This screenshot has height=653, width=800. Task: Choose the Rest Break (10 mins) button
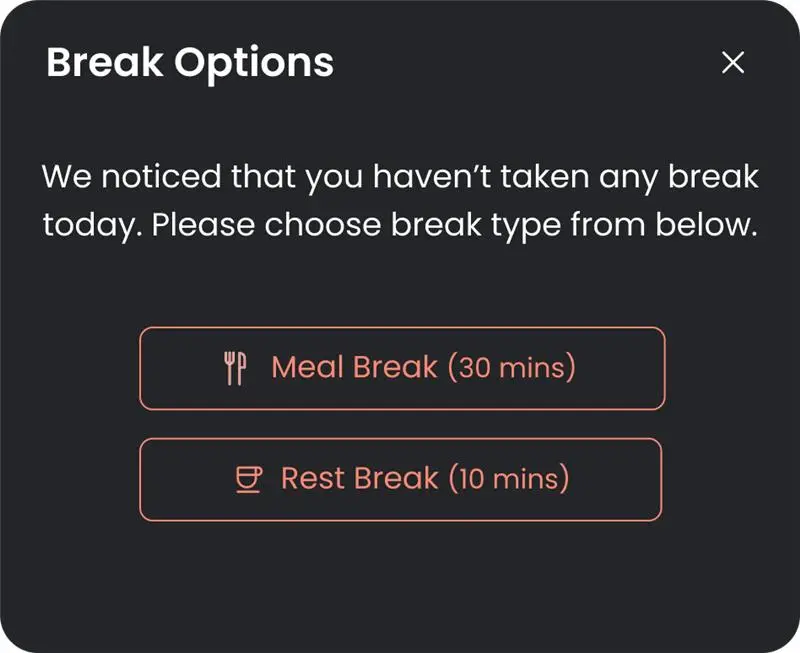pyautogui.click(x=400, y=479)
